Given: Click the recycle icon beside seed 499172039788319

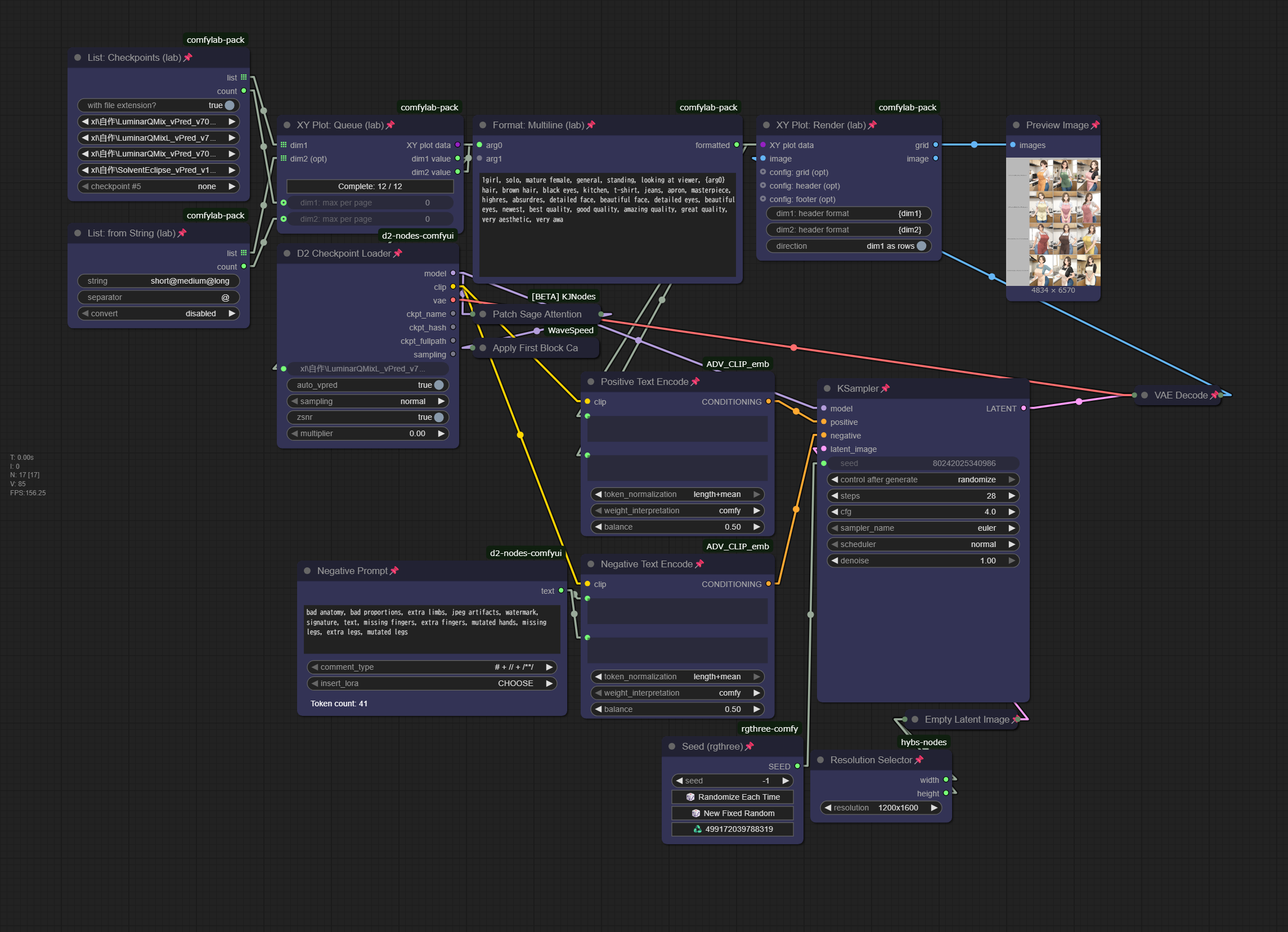Looking at the screenshot, I should coord(697,829).
